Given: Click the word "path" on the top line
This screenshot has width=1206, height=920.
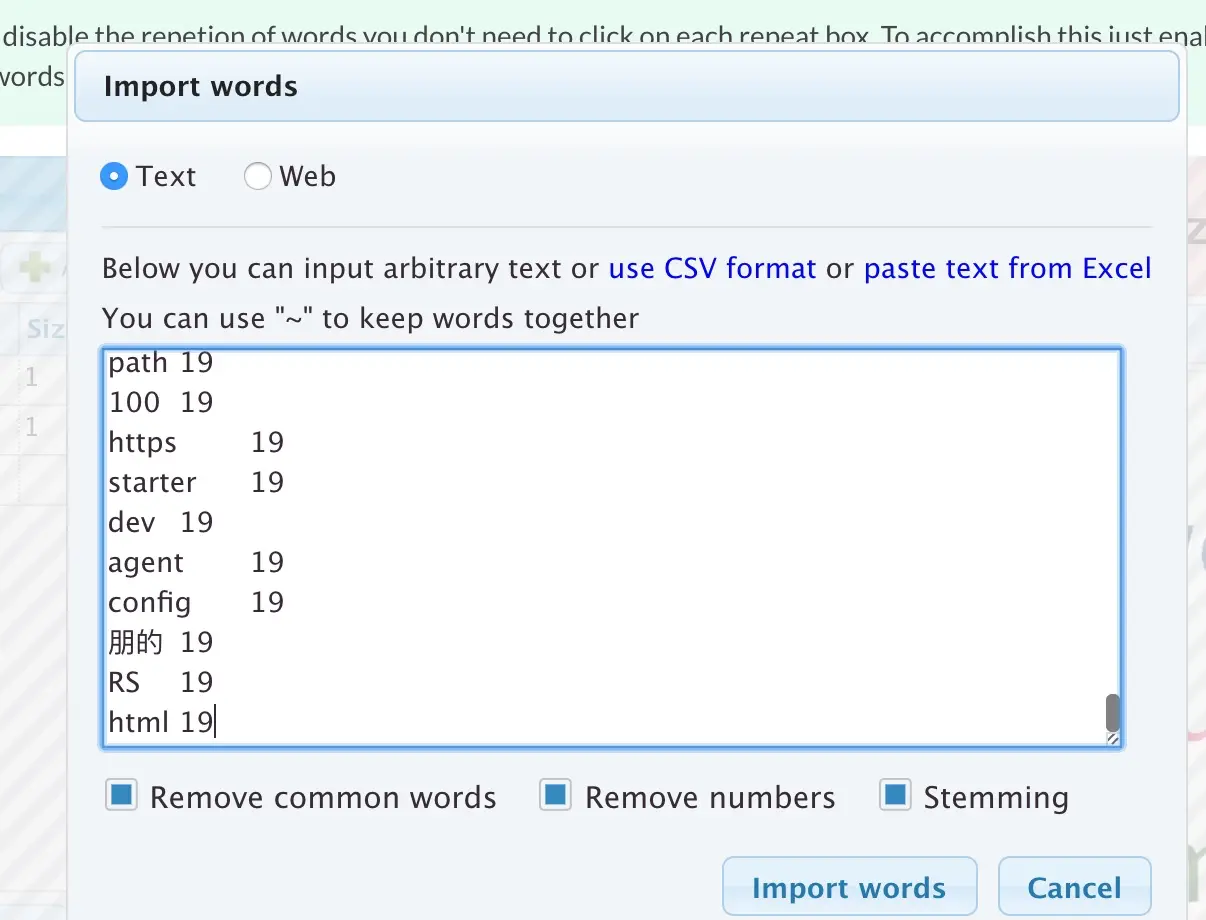Looking at the screenshot, I should pyautogui.click(x=138, y=363).
